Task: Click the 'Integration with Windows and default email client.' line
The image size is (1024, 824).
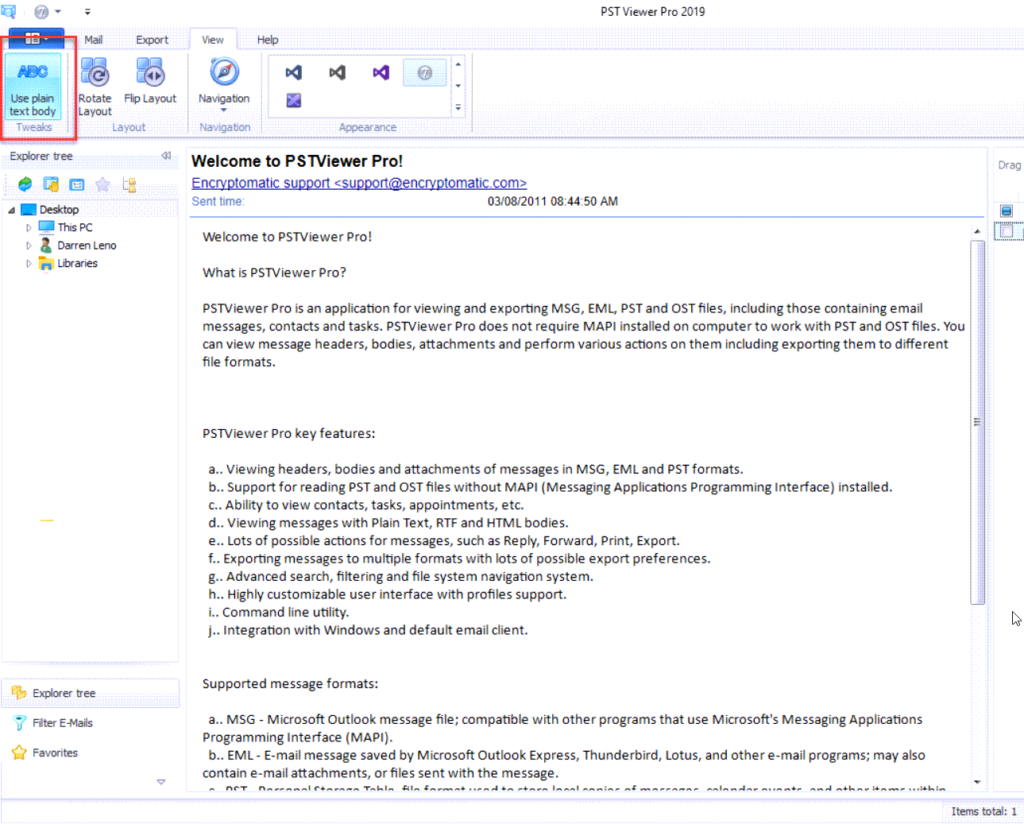Action: coord(368,630)
